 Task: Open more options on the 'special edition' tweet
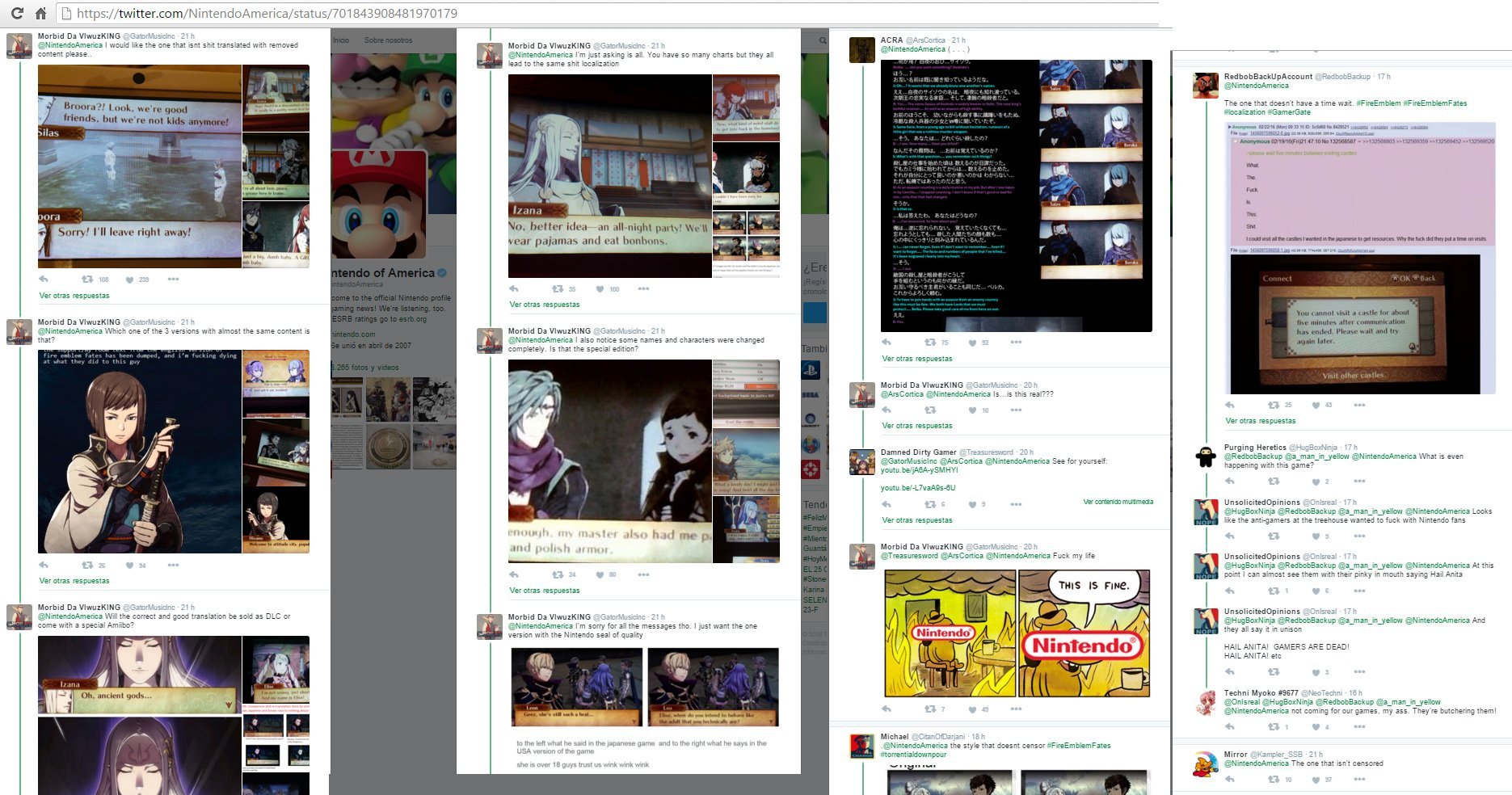click(x=643, y=574)
